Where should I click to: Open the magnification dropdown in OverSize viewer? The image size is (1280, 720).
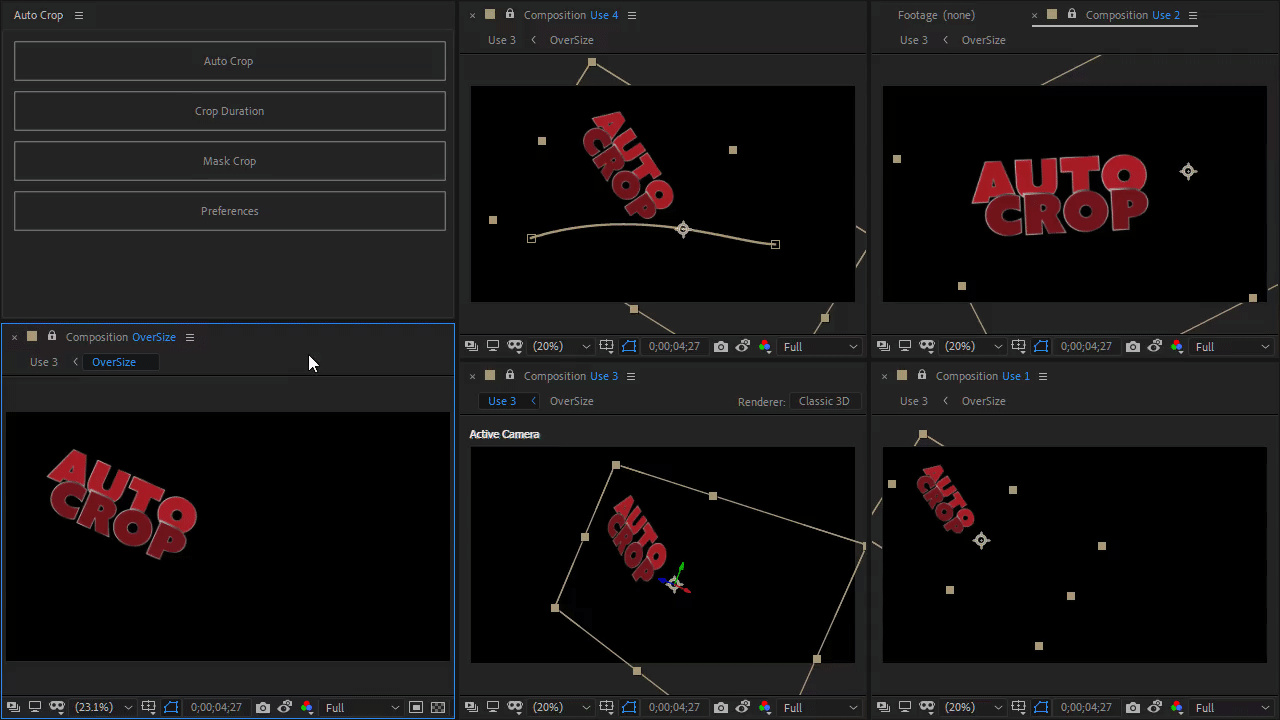click(x=103, y=708)
